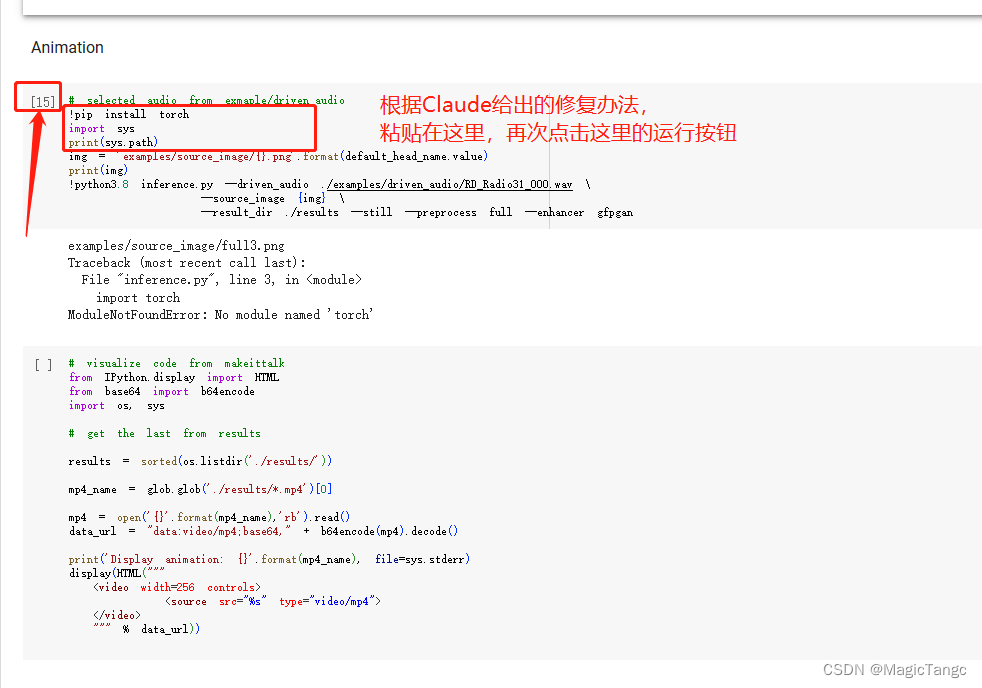This screenshot has width=982, height=688.
Task: Click the 'import torch' traceback line
Action: 138,298
